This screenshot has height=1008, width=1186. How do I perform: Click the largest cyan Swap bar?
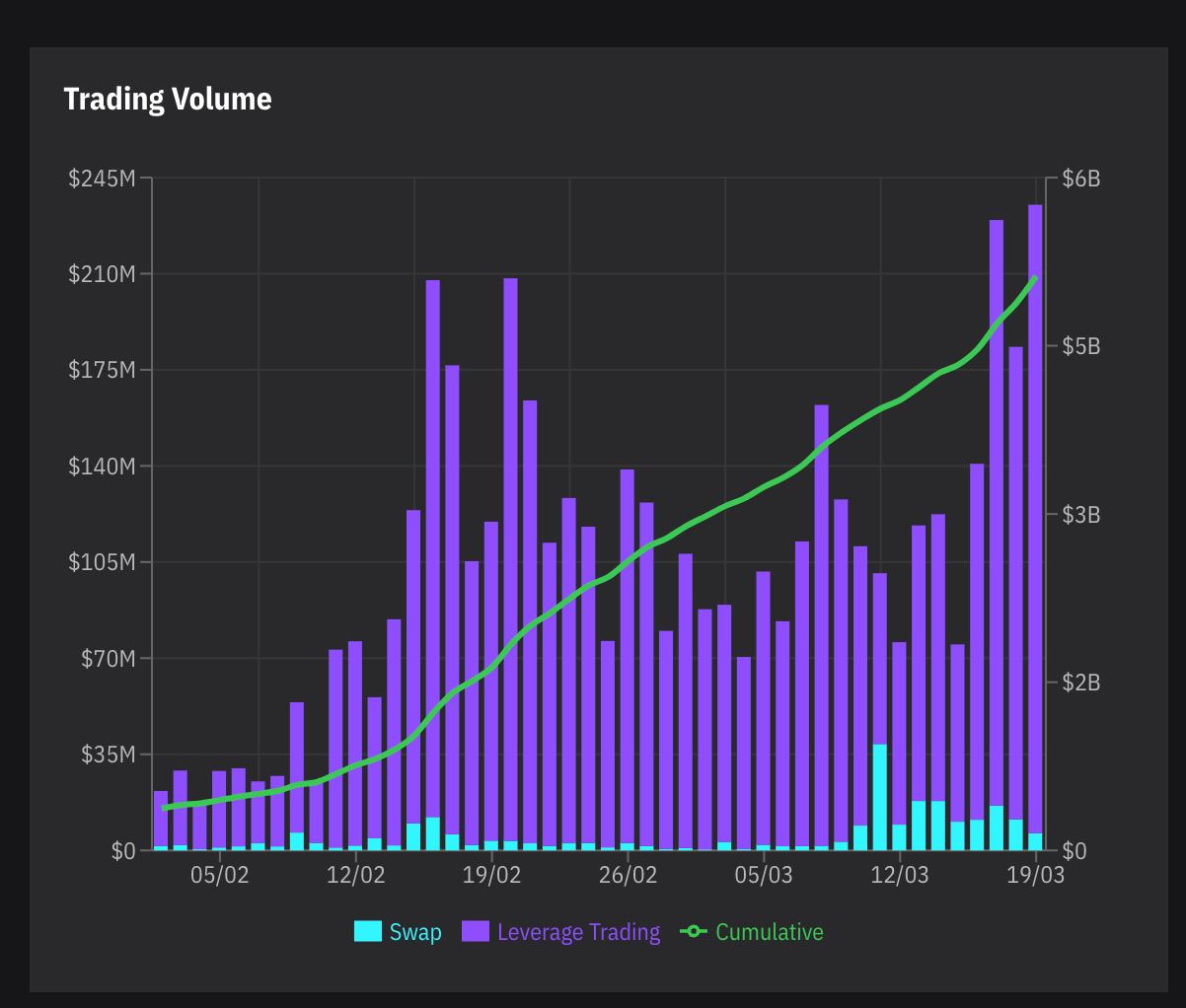point(879,796)
